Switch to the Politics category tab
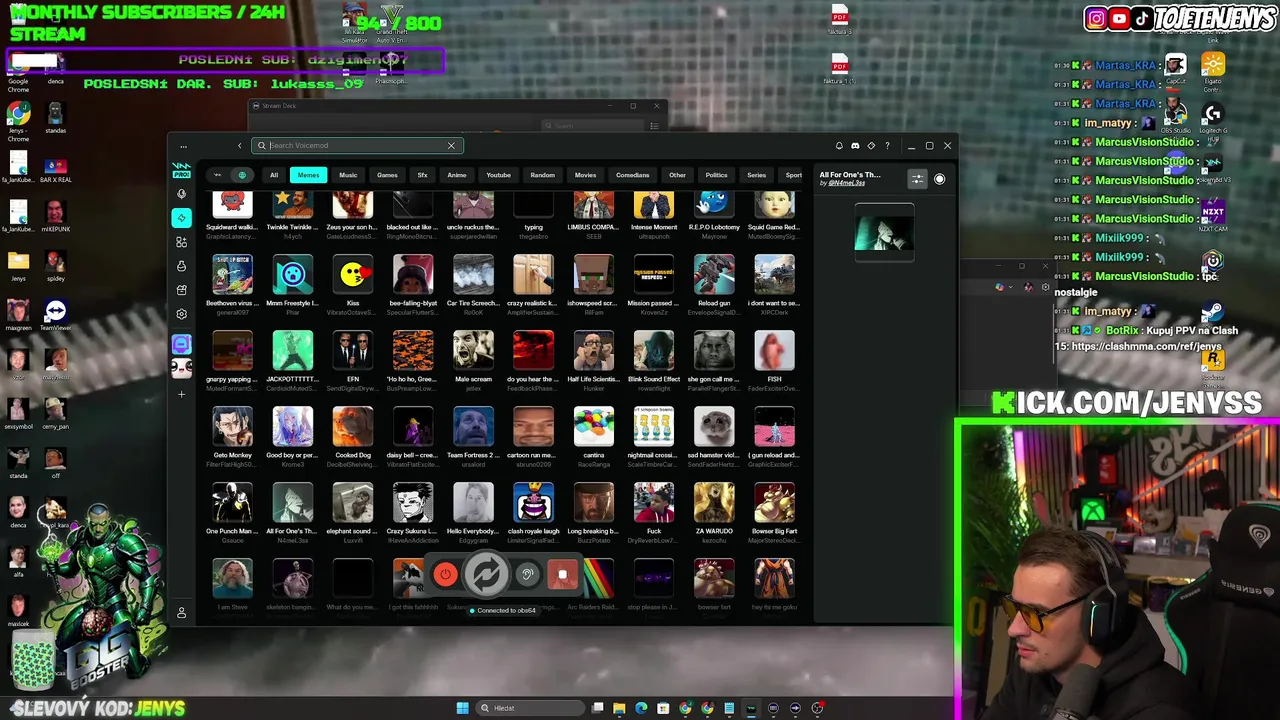Screen dimensions: 1280x720 [716, 175]
